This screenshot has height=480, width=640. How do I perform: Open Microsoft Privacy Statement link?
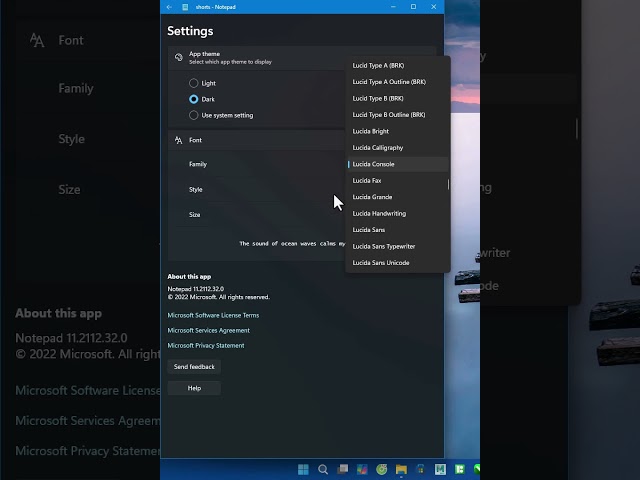tap(206, 345)
